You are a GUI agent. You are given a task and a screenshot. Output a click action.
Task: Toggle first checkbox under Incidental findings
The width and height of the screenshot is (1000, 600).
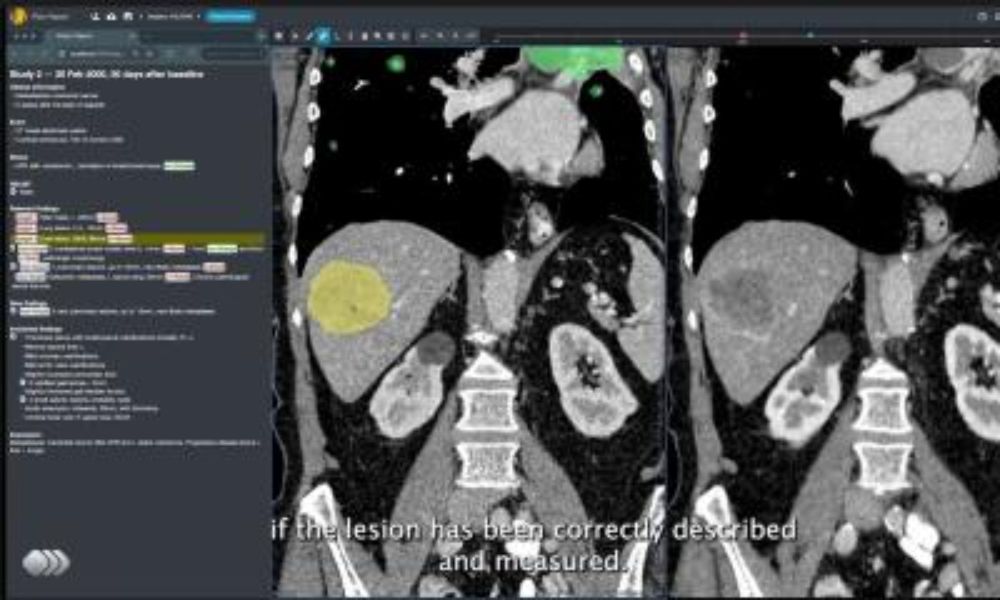[x=14, y=336]
